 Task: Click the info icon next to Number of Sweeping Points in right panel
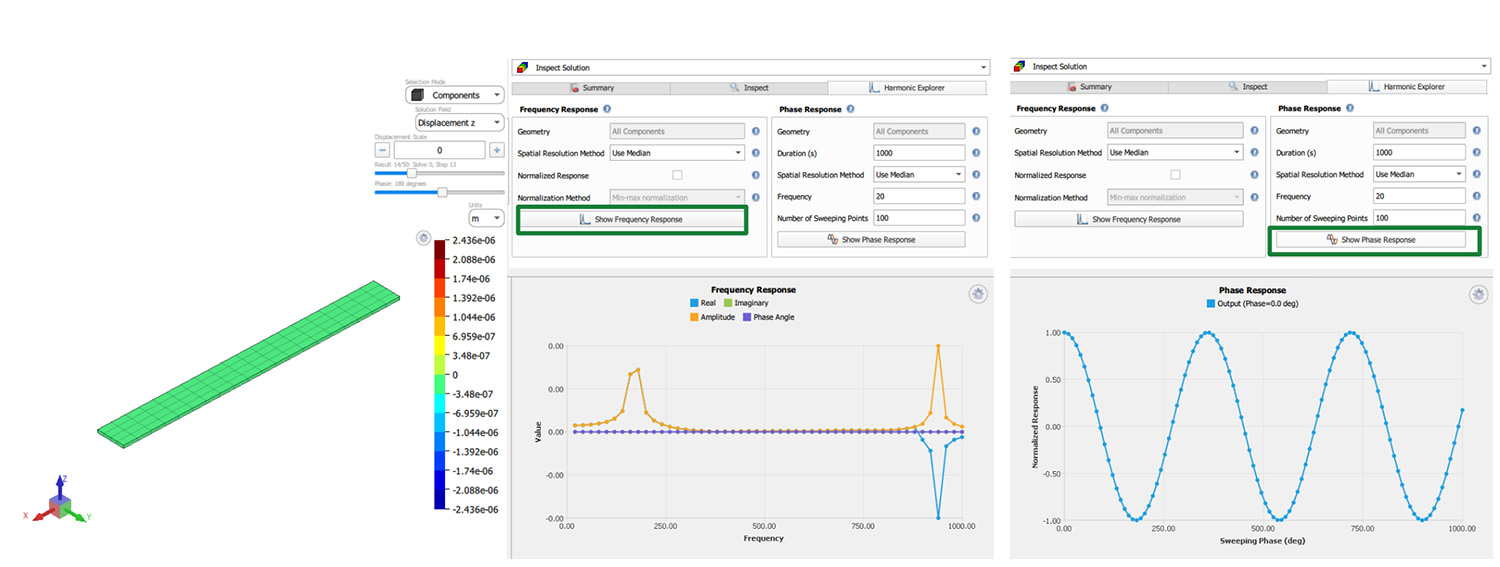click(1476, 217)
